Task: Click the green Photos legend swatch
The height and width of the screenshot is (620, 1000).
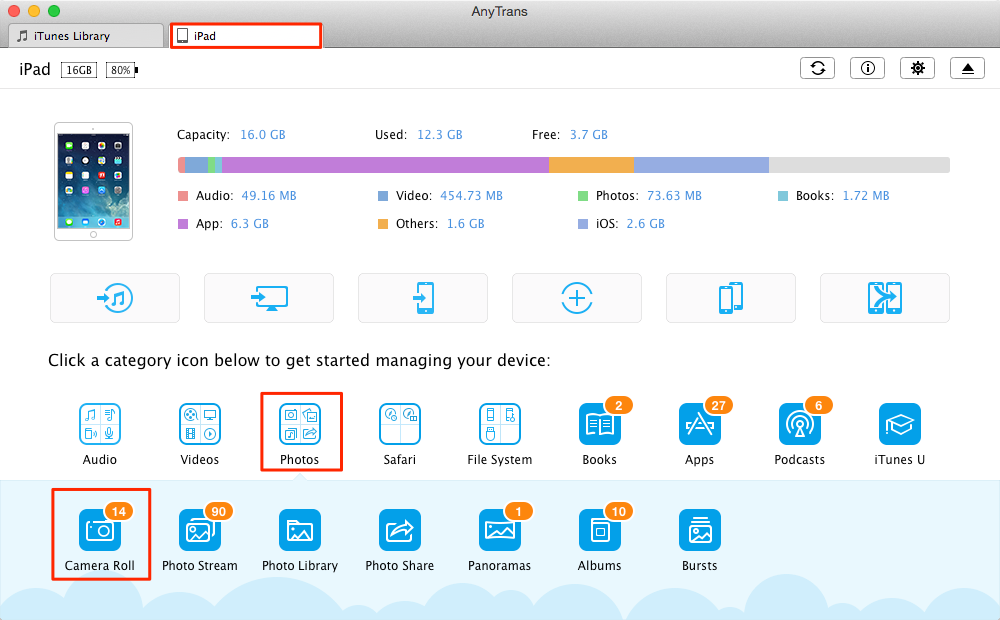Action: coord(583,196)
